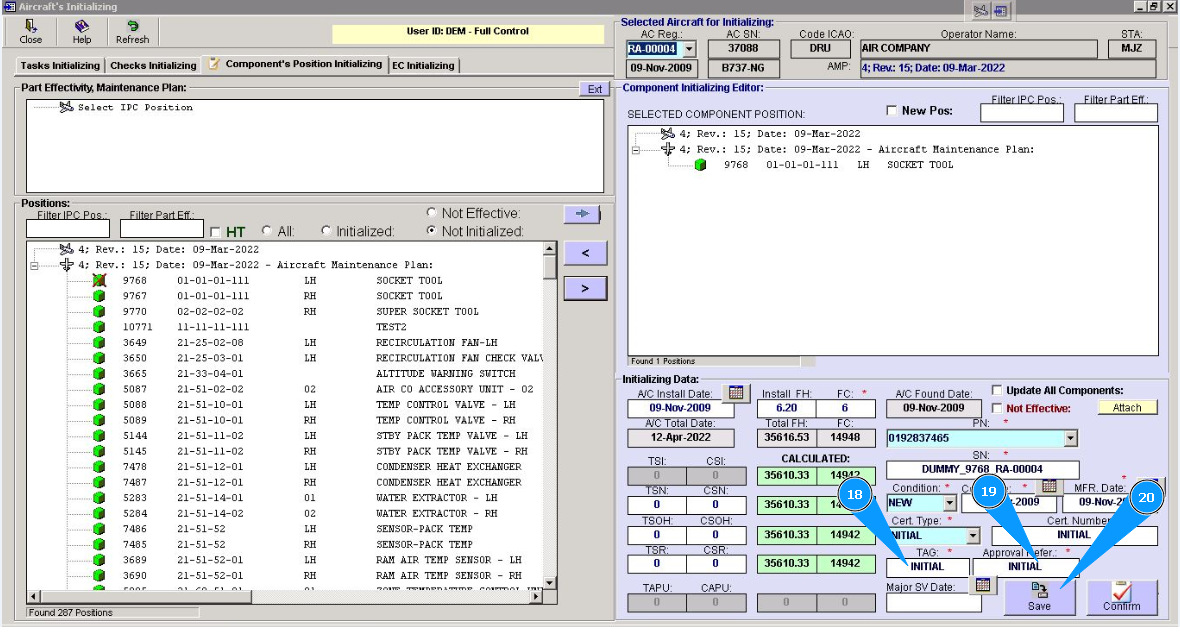
Task: Select green cube for position 9767 socket tool
Action: coord(99,296)
